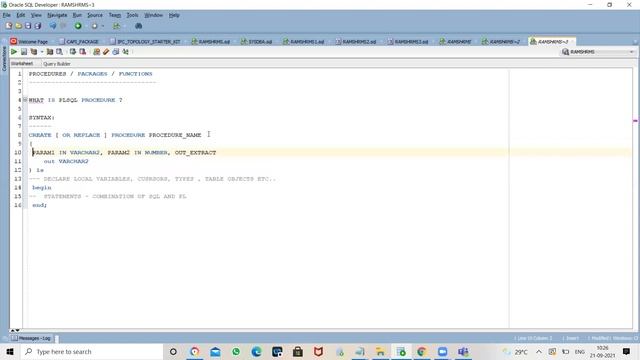Click the CREATE keyword on line 8
The image size is (640, 360).
click(x=40, y=135)
